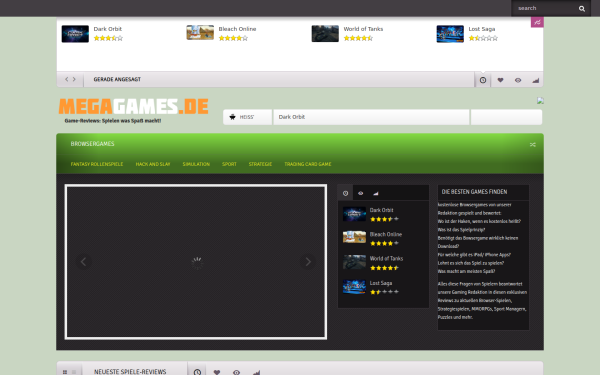Switch to list view in Neueste Spiele-Reviews

click(74, 372)
